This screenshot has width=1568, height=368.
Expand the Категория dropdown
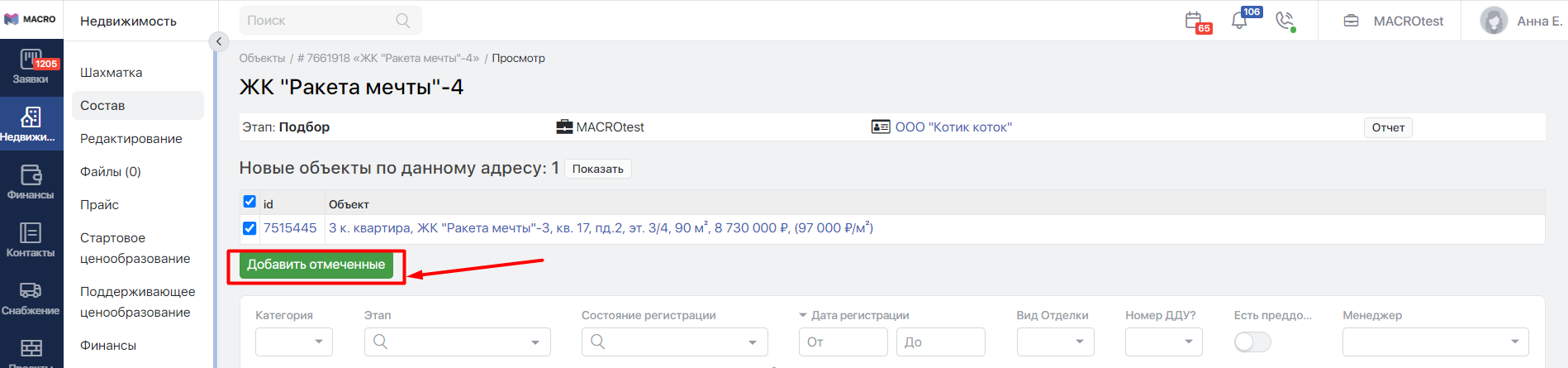294,342
